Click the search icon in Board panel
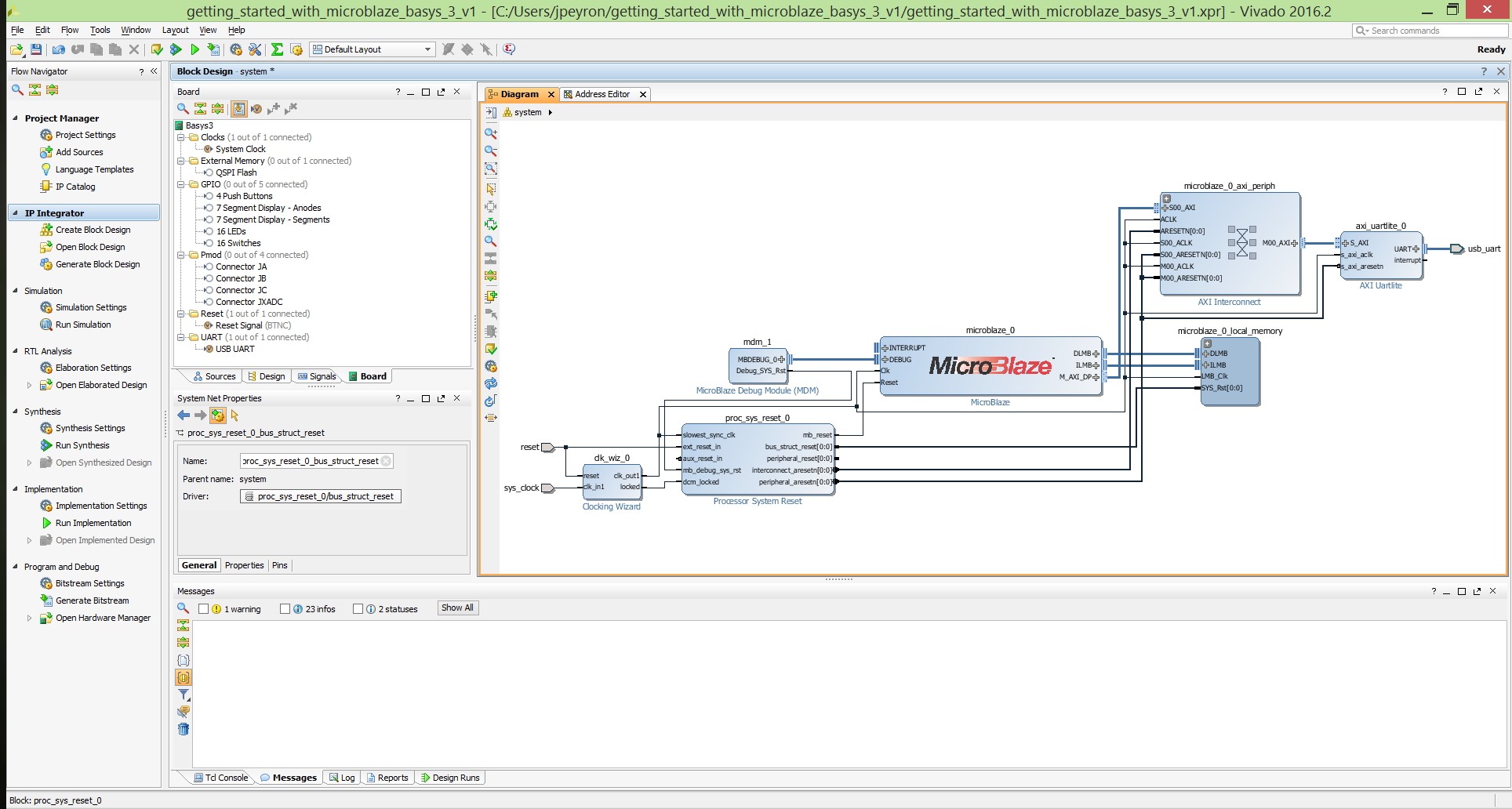 pos(183,108)
